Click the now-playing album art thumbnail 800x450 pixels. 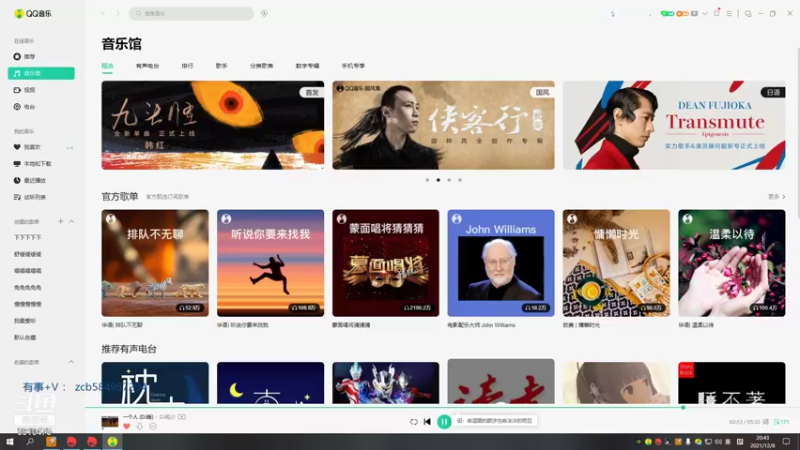click(110, 421)
